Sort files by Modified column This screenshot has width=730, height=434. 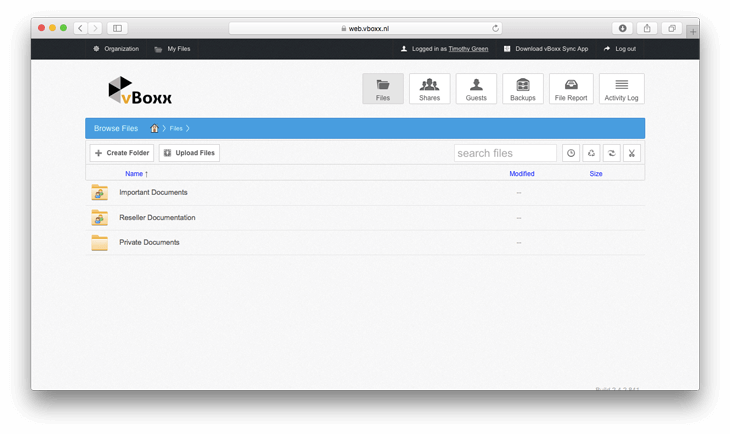[521, 174]
